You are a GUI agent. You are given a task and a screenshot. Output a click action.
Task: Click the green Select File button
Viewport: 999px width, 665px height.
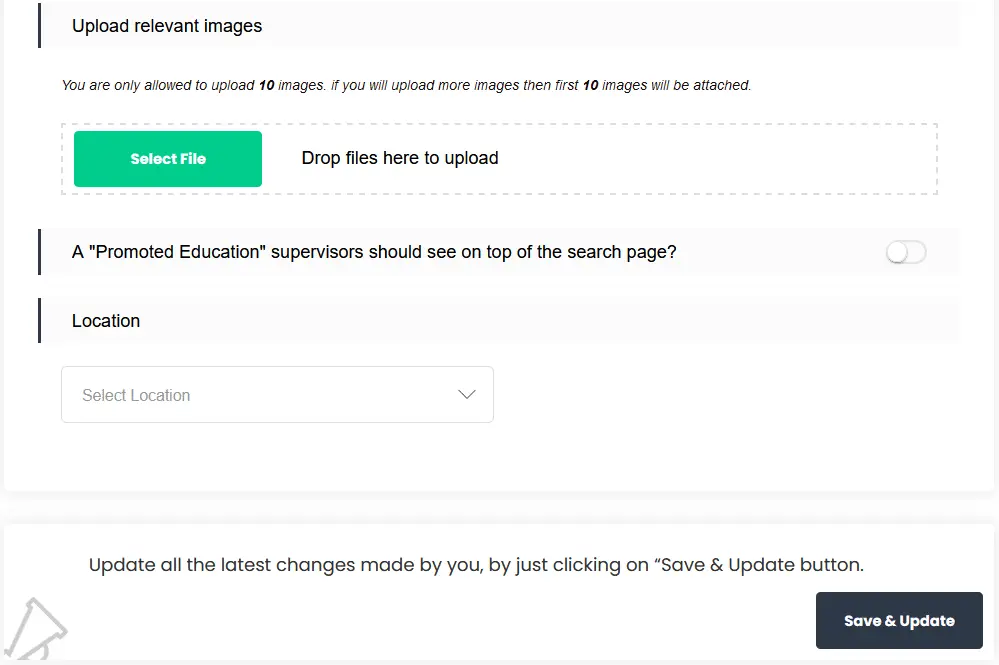click(x=168, y=159)
